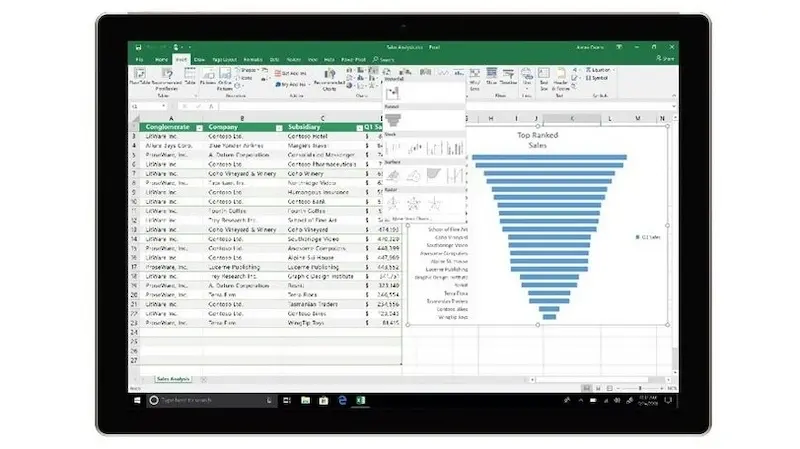Select the Sales Analysis sheet tab
The width and height of the screenshot is (800, 449).
173,379
